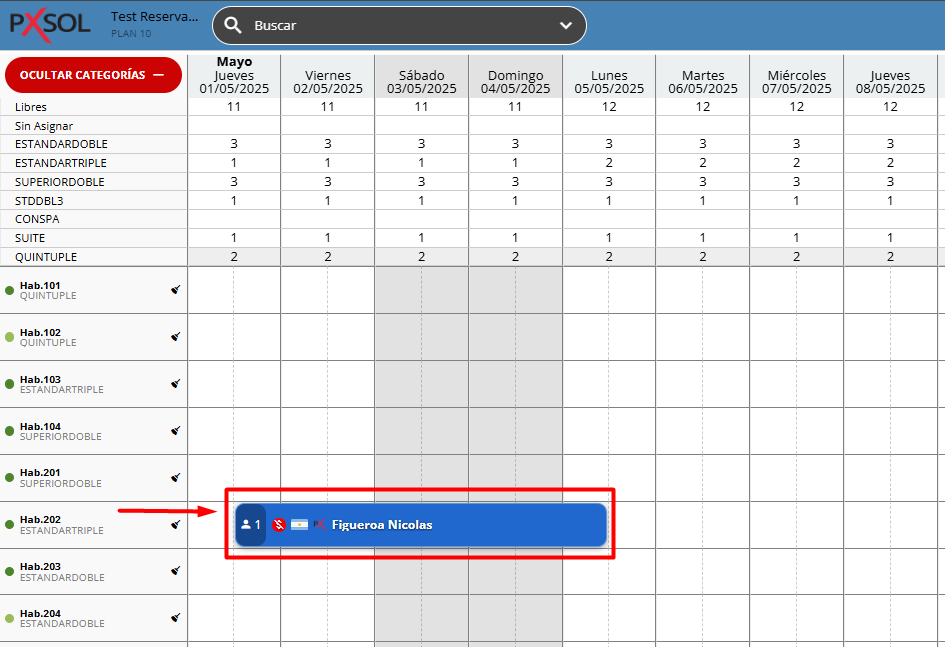The image size is (945, 647).
Task: Open the Test Reserva property selector
Action: [x=154, y=18]
